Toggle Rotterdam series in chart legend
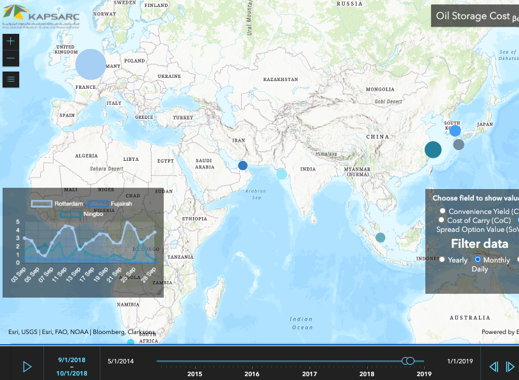 pos(57,204)
